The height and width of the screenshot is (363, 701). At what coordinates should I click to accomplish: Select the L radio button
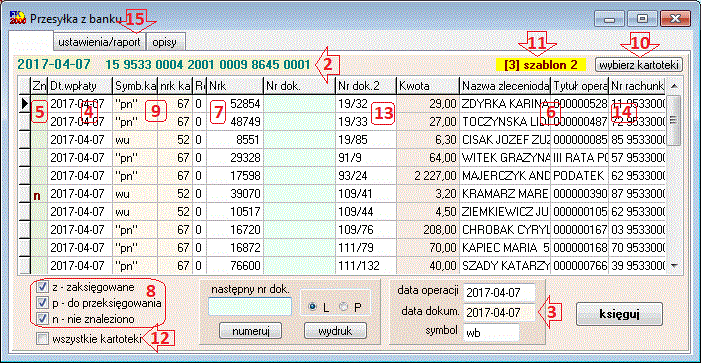click(x=312, y=307)
